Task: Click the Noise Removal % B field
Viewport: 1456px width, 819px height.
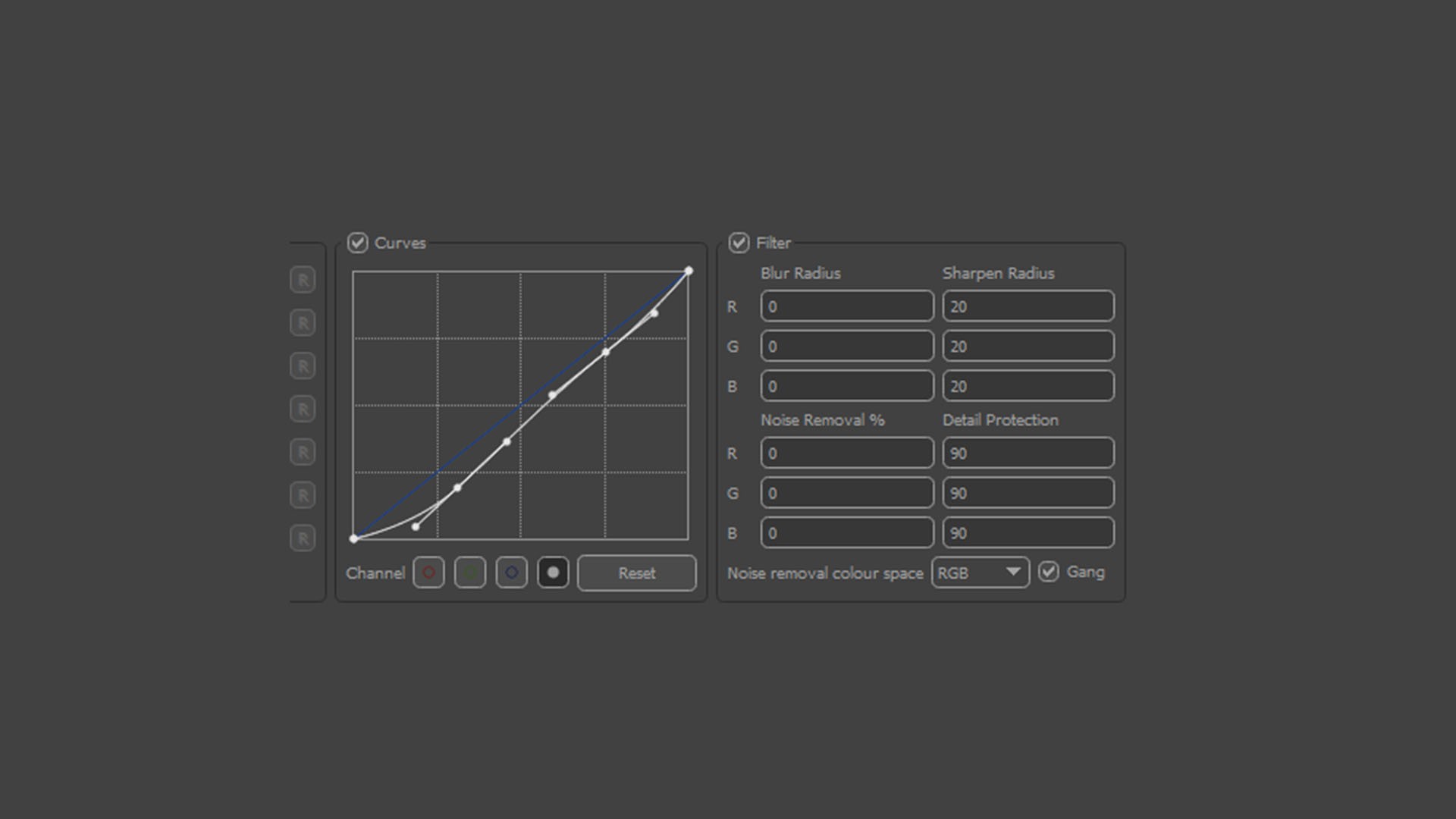Action: (x=846, y=533)
